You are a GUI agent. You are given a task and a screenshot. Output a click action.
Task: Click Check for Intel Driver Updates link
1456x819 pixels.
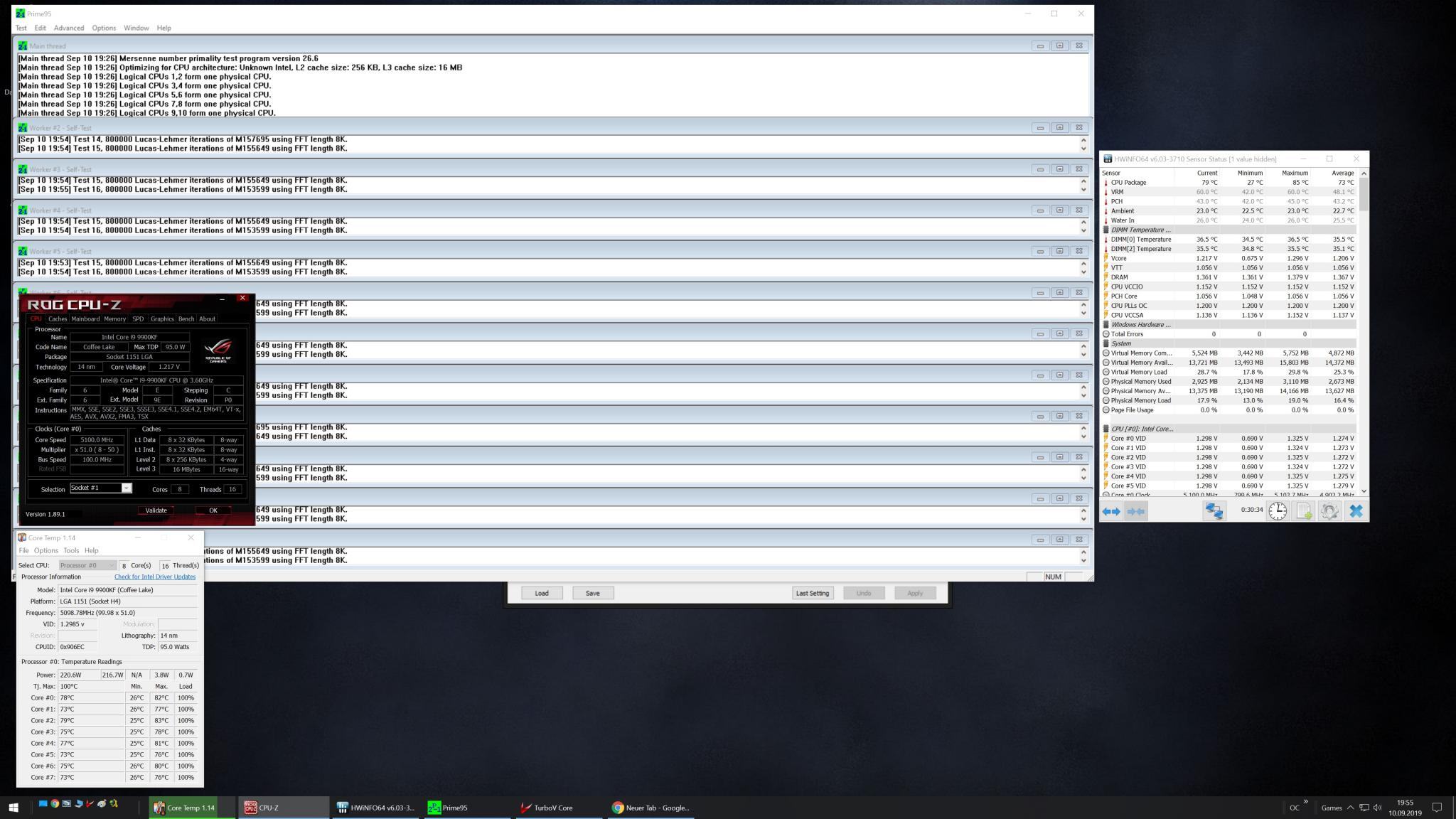tap(155, 577)
